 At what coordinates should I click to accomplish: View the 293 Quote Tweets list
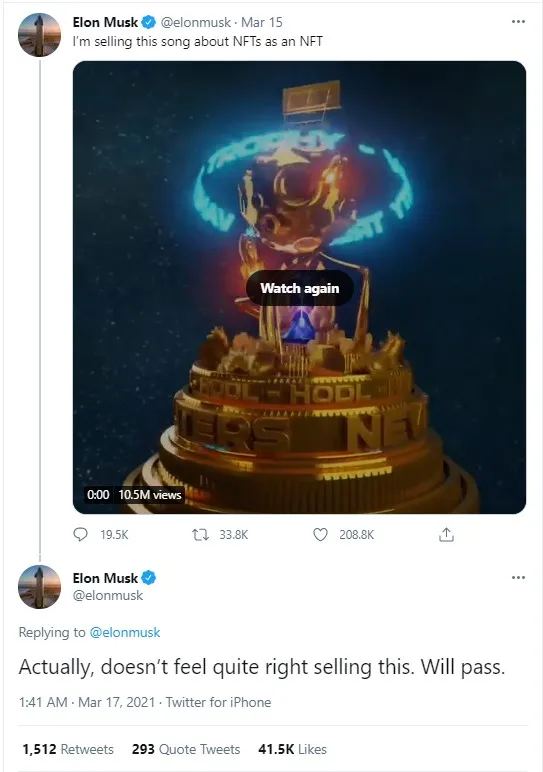186,749
